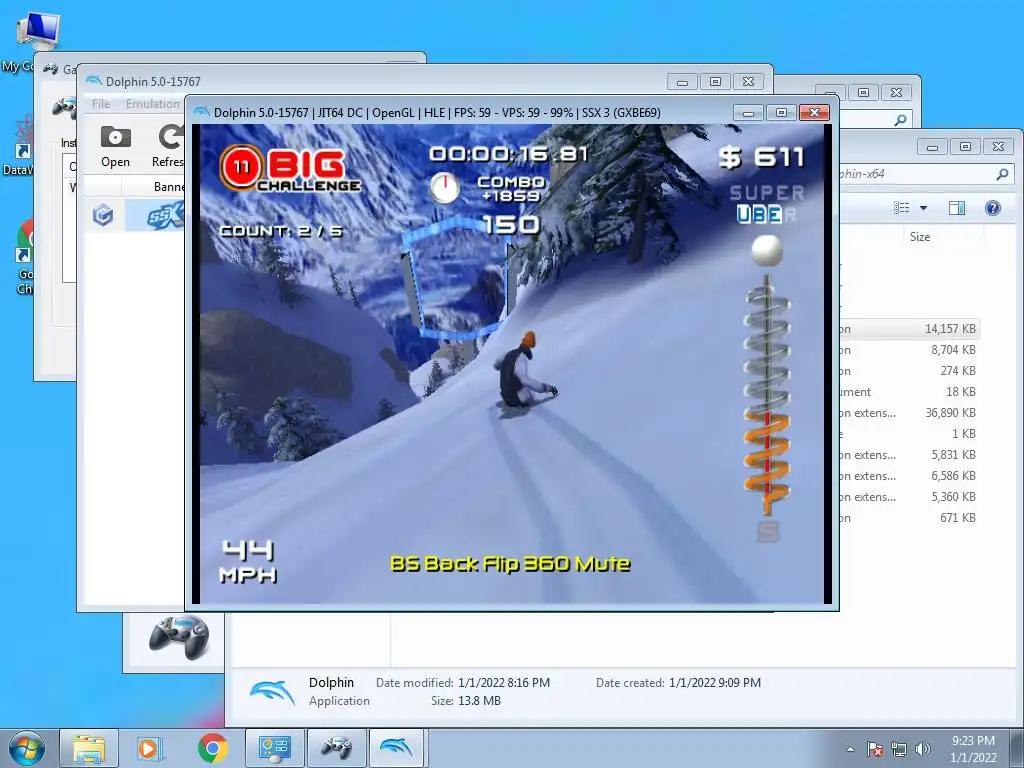This screenshot has height=768, width=1024.
Task: Open Action Center flag icon in tray
Action: coord(874,749)
